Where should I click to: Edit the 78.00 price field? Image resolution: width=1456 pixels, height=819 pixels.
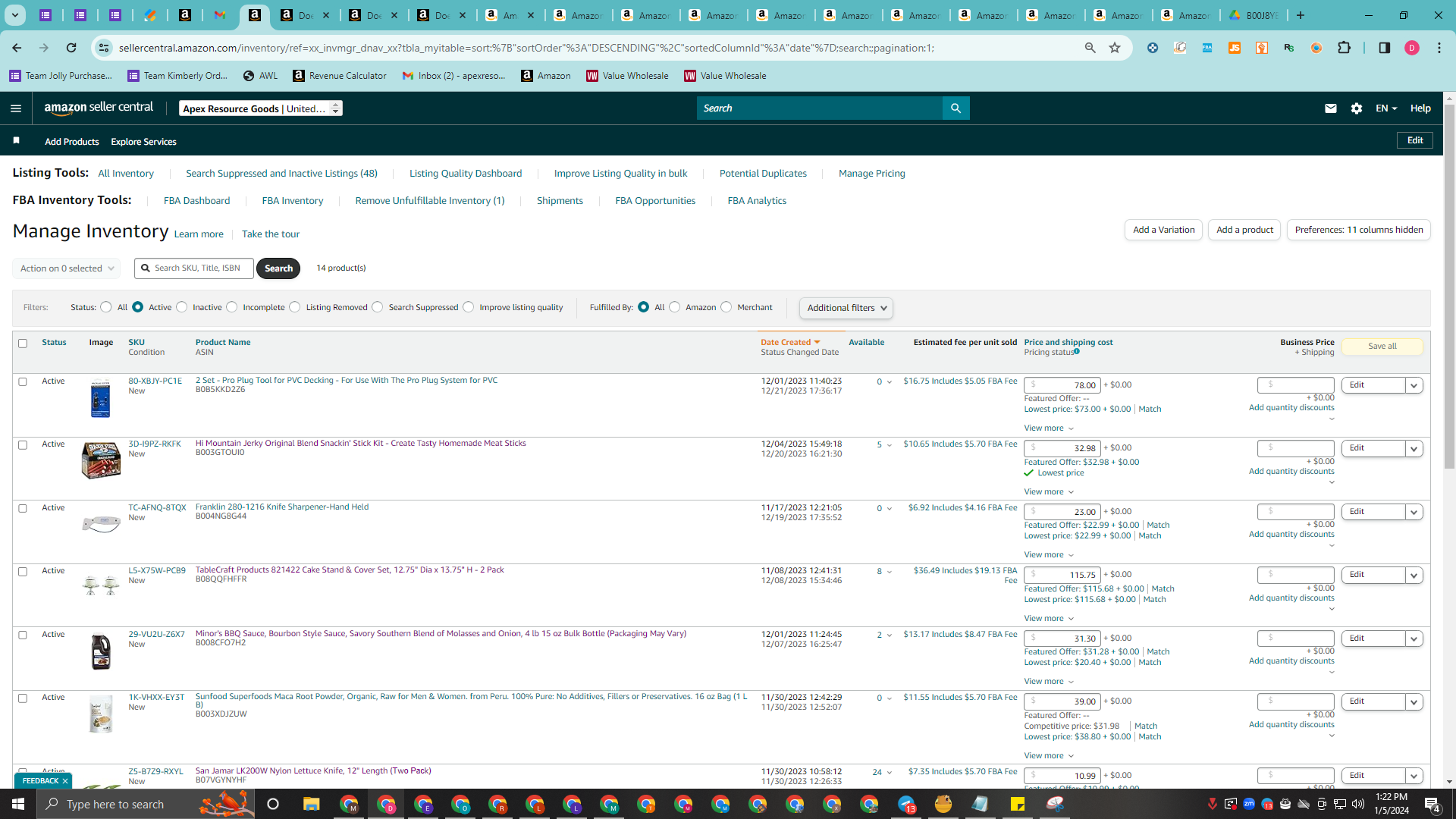(x=1062, y=385)
